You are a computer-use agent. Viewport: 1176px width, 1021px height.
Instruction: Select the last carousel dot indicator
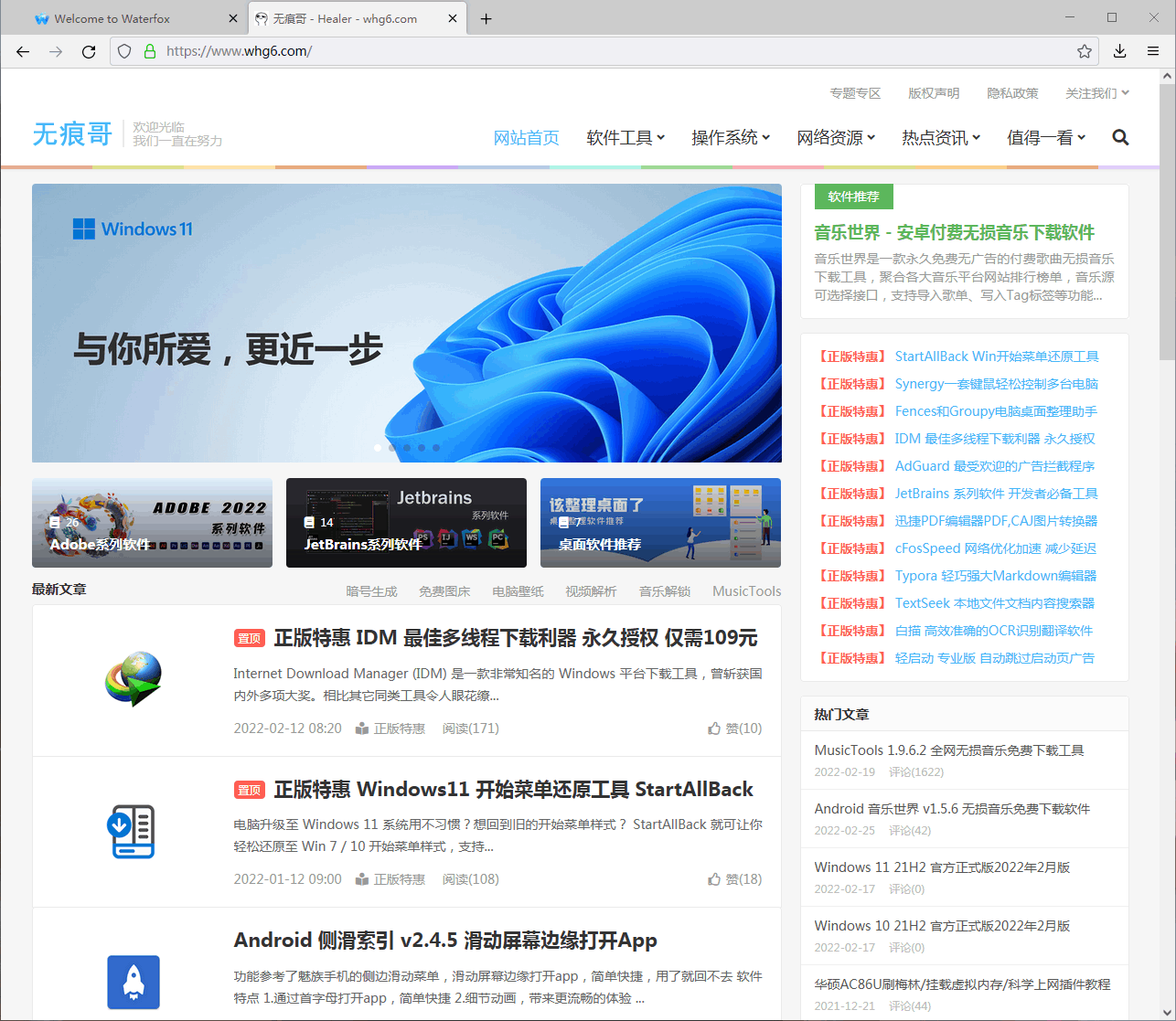(436, 448)
